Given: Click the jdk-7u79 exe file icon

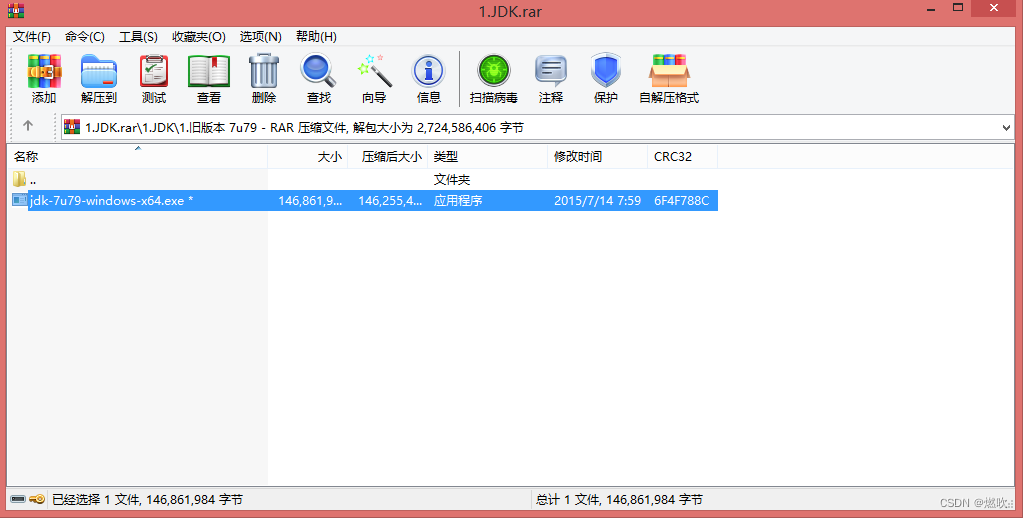Looking at the screenshot, I should [20, 200].
